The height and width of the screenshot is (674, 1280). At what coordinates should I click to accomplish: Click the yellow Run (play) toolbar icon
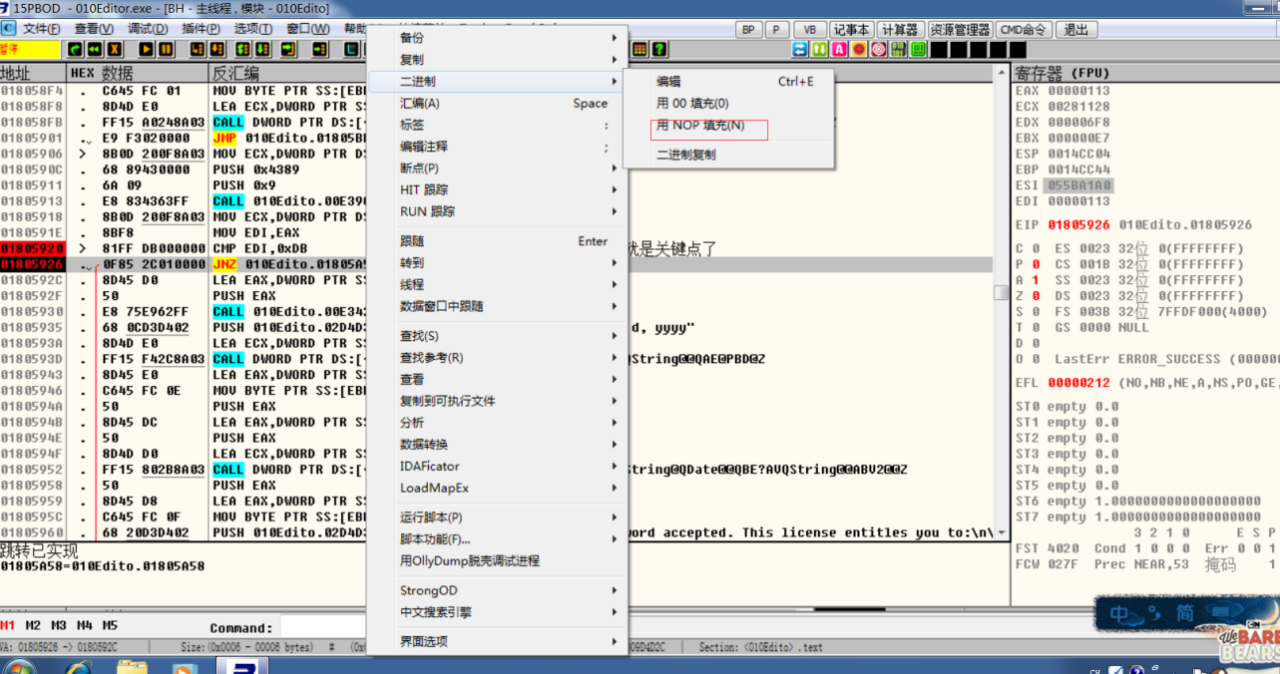point(145,49)
